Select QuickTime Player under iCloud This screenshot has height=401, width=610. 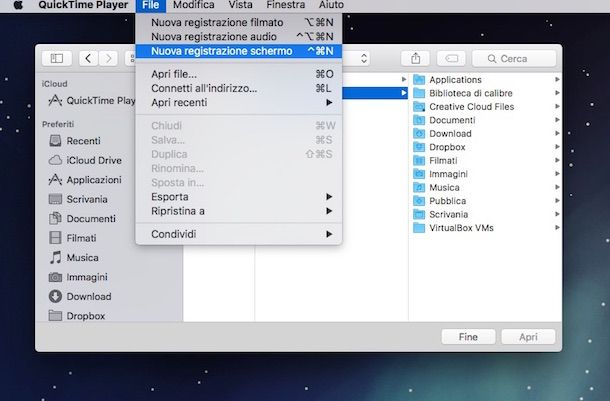pos(91,101)
